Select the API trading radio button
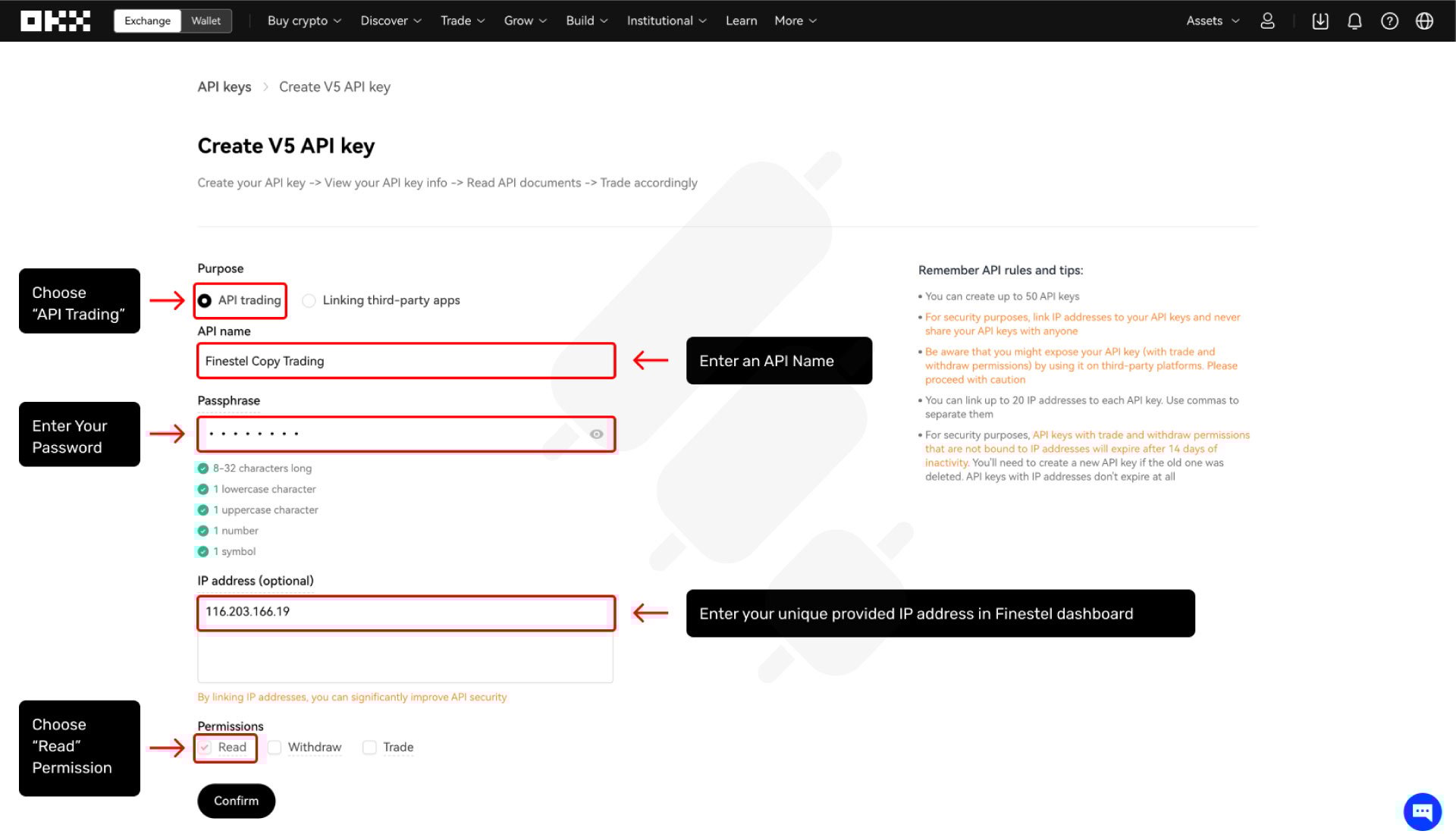The height and width of the screenshot is (834, 1456). tap(205, 301)
